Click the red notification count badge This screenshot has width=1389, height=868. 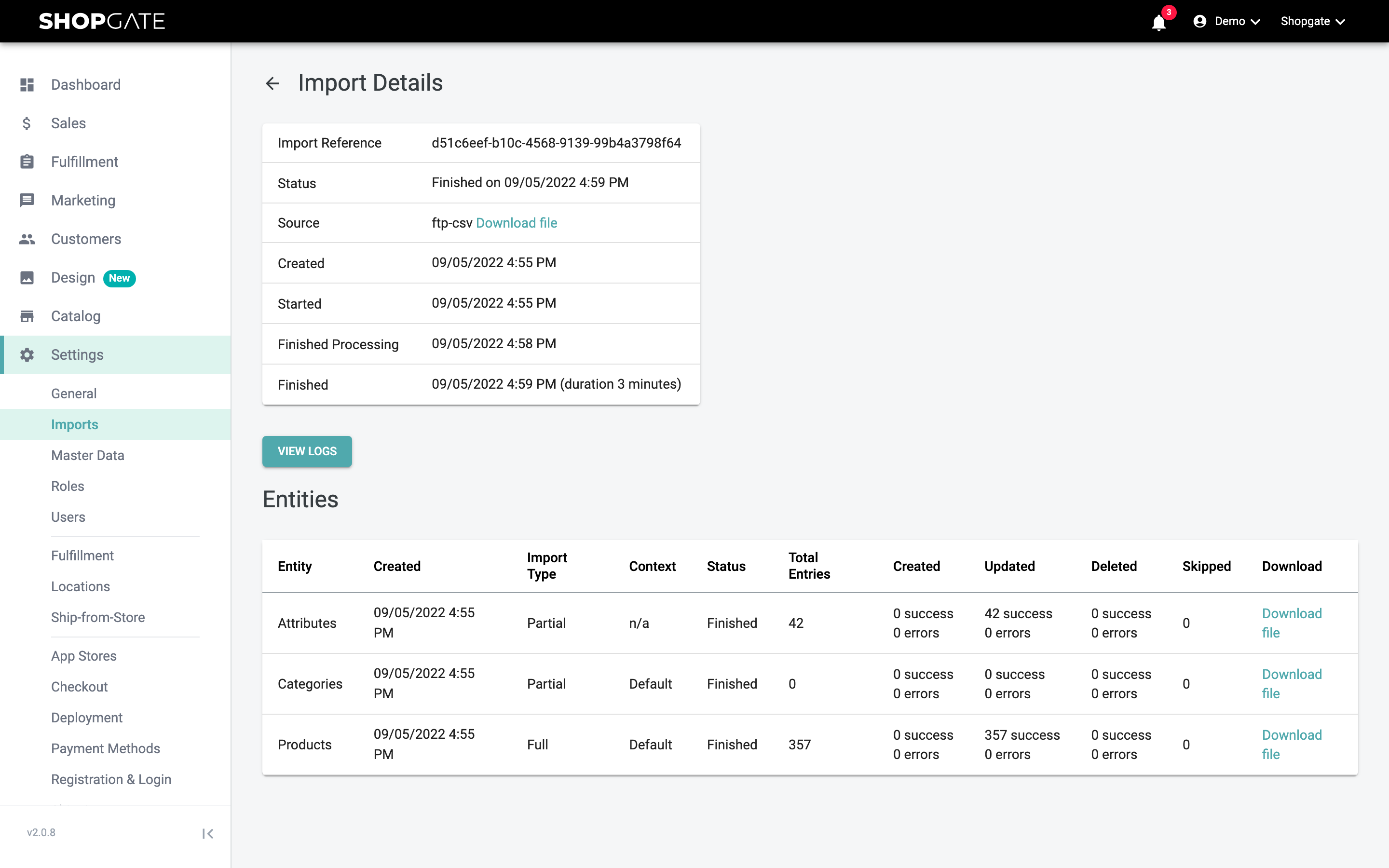1169,12
